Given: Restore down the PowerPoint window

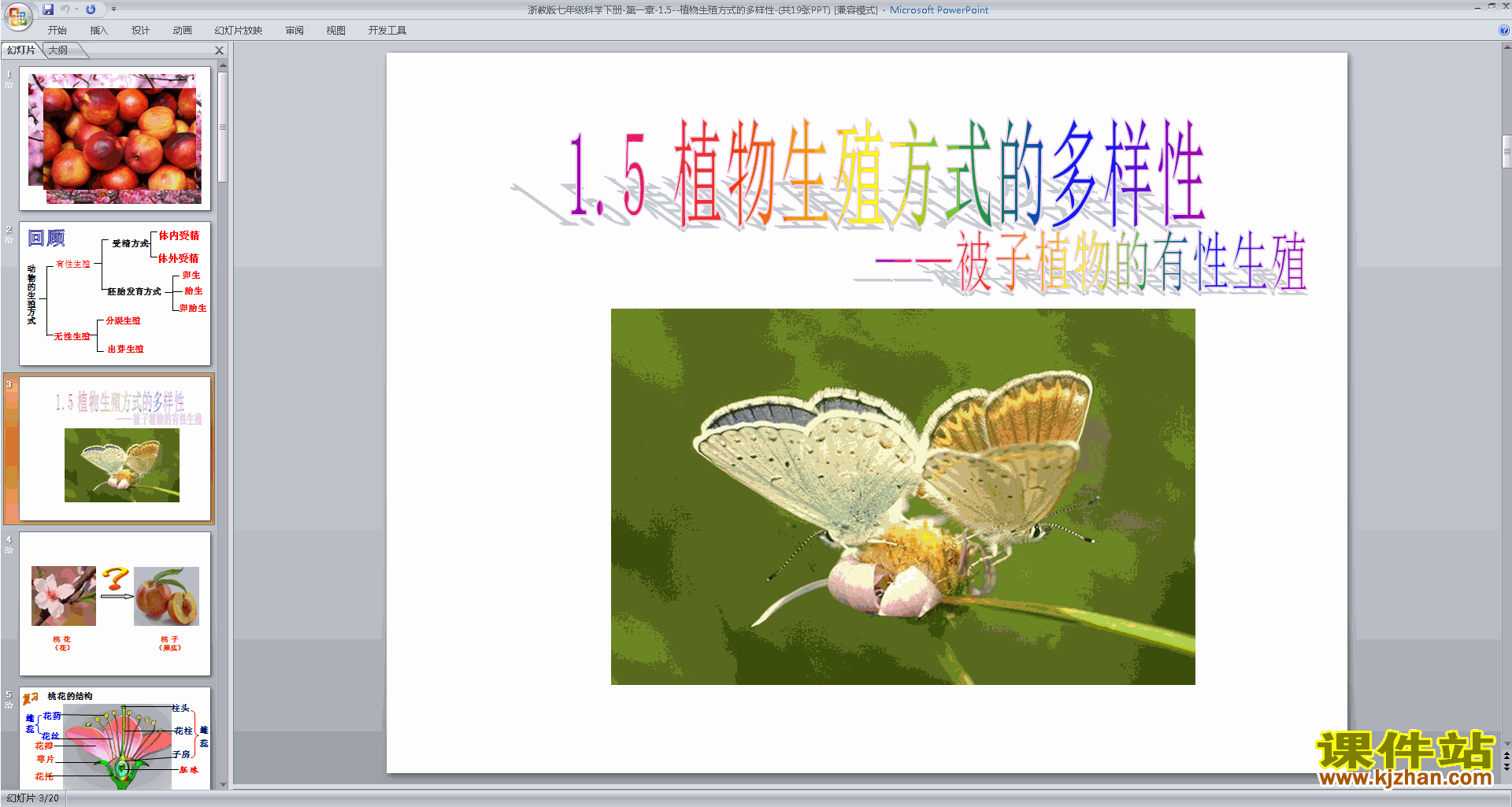Looking at the screenshot, I should point(1492,6).
